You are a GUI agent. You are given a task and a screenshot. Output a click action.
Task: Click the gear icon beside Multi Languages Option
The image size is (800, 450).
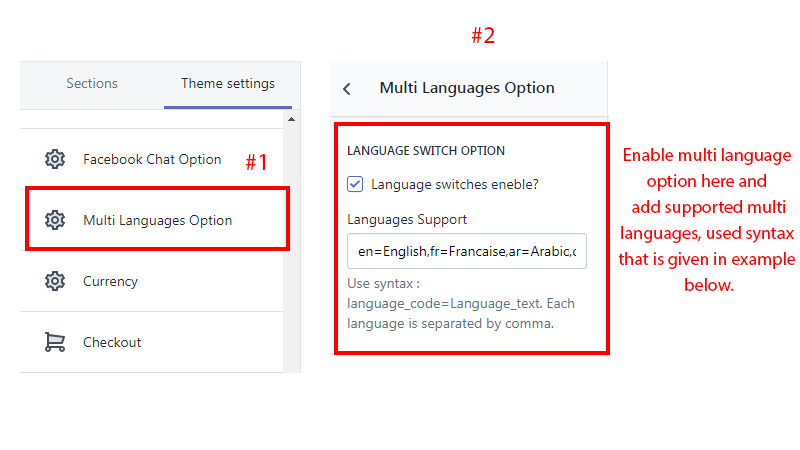55,220
